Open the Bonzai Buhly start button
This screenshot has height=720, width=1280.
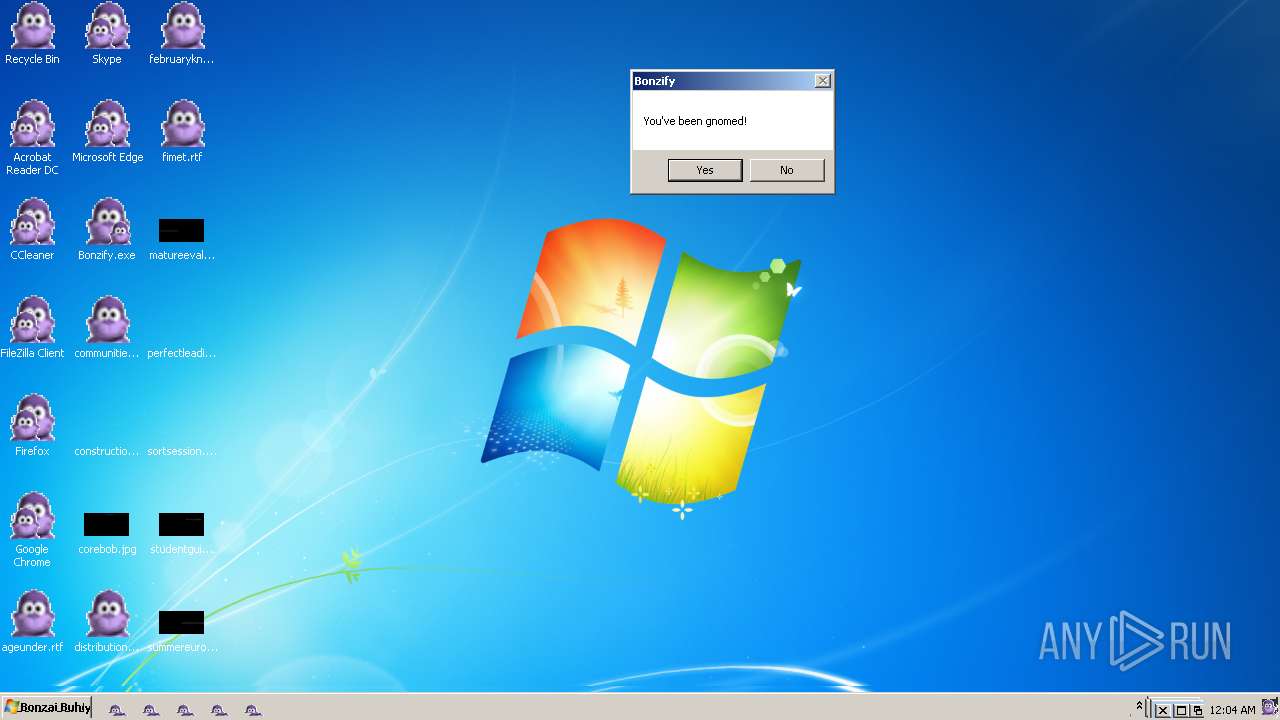point(46,708)
